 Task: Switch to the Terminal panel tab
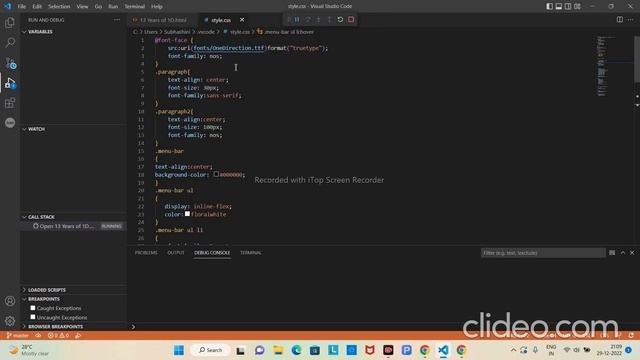[251, 253]
